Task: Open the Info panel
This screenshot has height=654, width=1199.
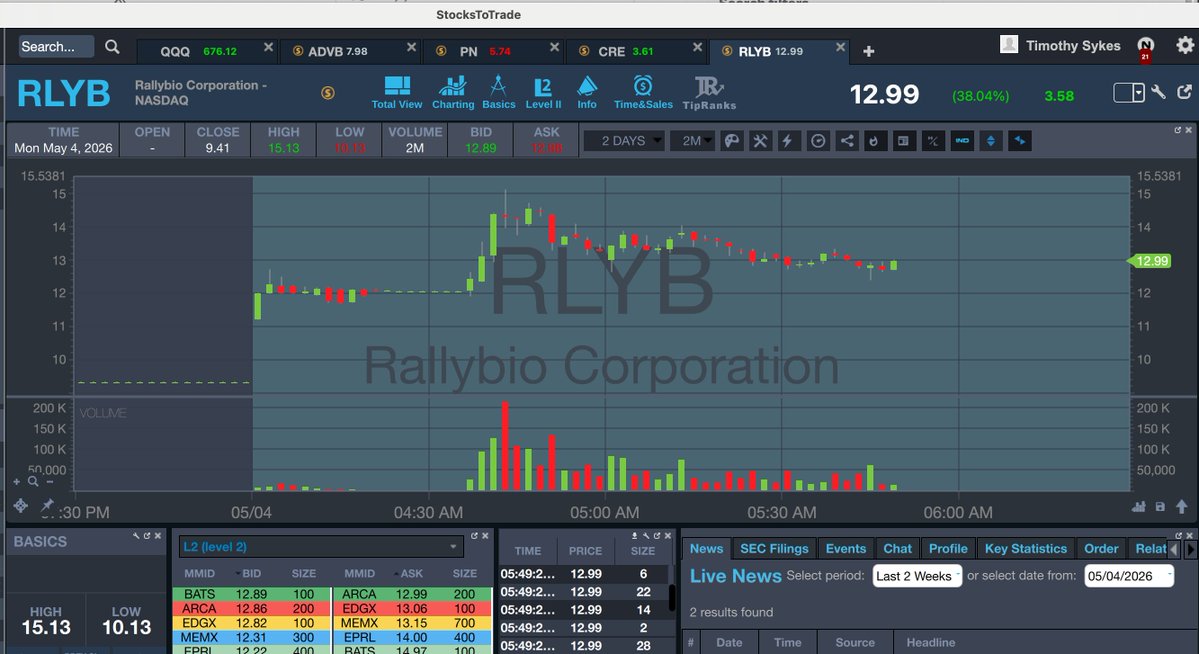Action: [x=587, y=93]
